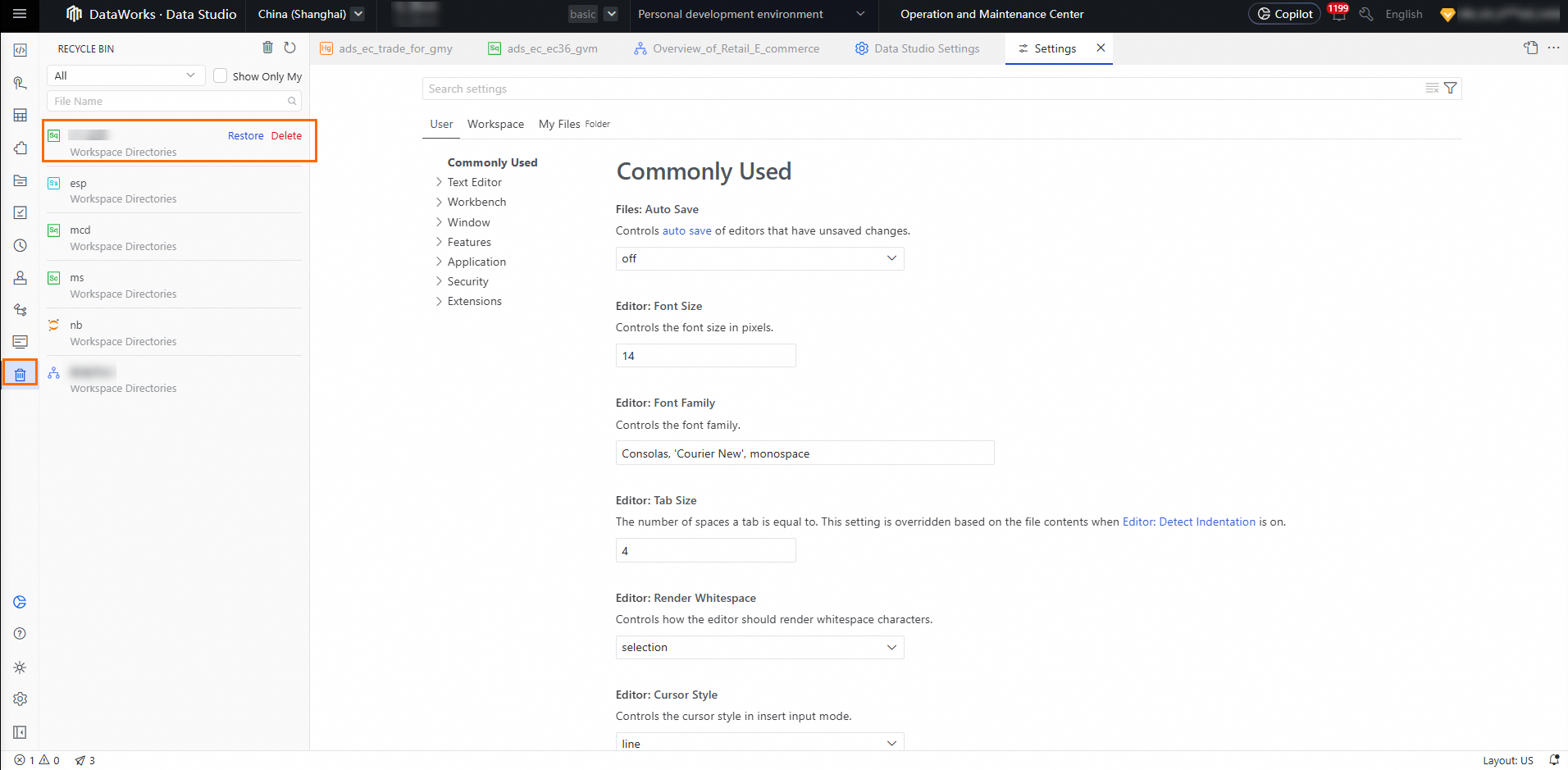The image size is (1568, 770).
Task: Click the notification bell with 1199 badge
Action: click(x=1338, y=14)
